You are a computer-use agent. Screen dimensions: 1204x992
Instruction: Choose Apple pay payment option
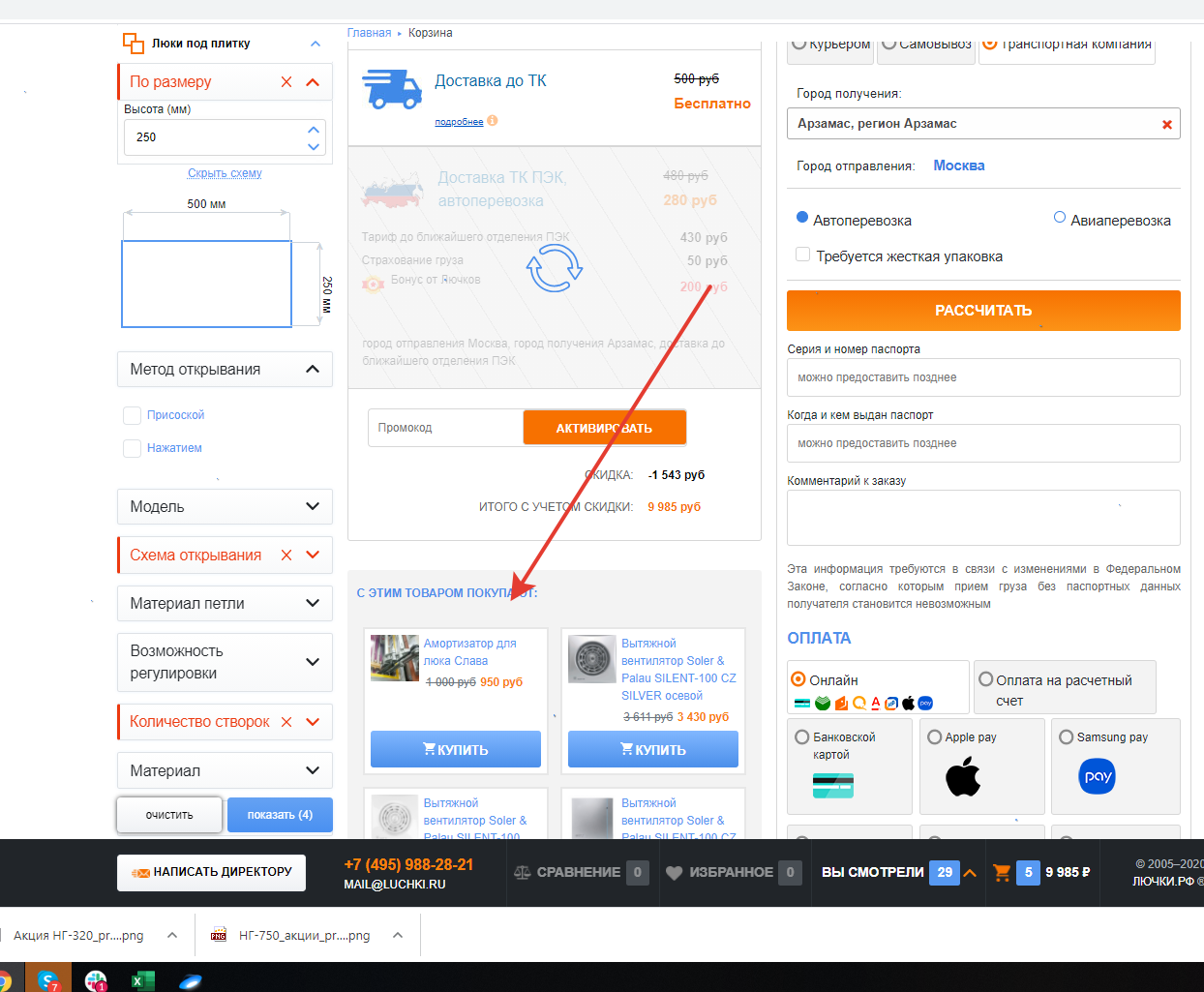point(935,737)
